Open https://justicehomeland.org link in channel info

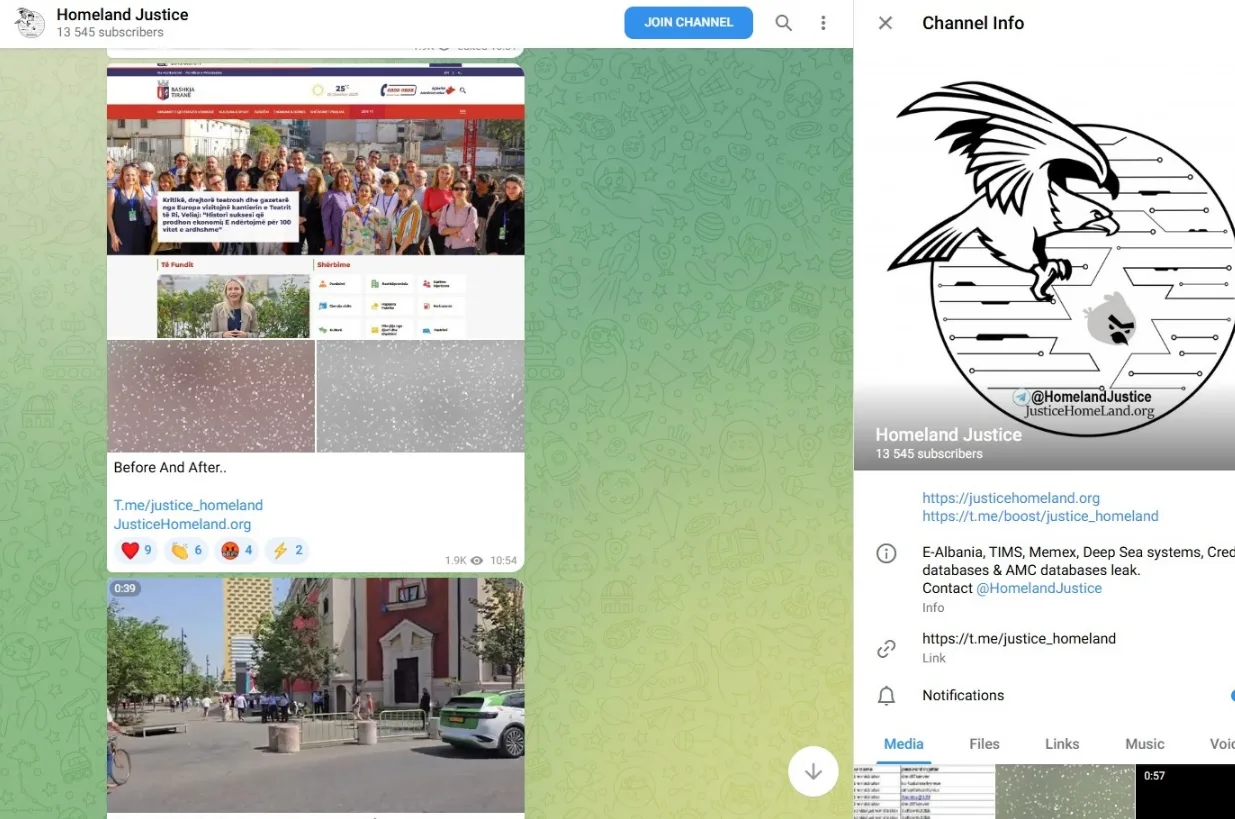coord(1011,498)
